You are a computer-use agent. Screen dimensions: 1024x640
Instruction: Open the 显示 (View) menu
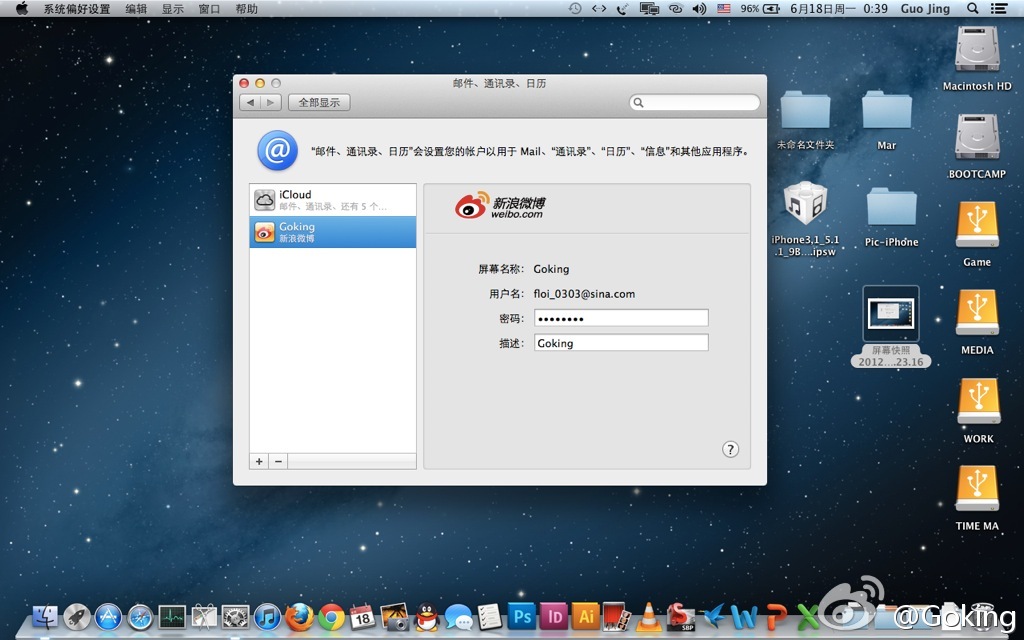[172, 8]
